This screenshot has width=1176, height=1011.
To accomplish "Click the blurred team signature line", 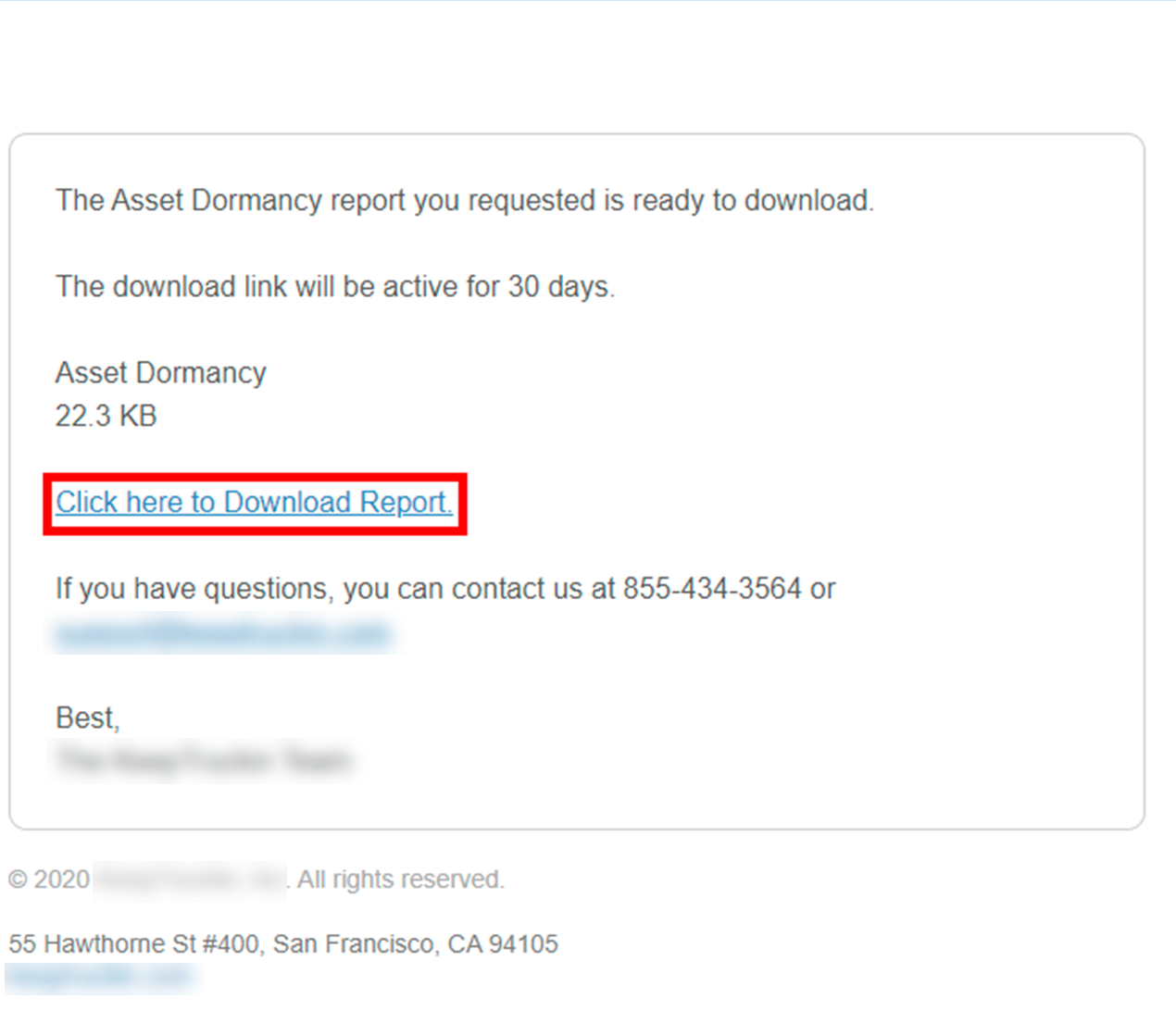I will [204, 760].
